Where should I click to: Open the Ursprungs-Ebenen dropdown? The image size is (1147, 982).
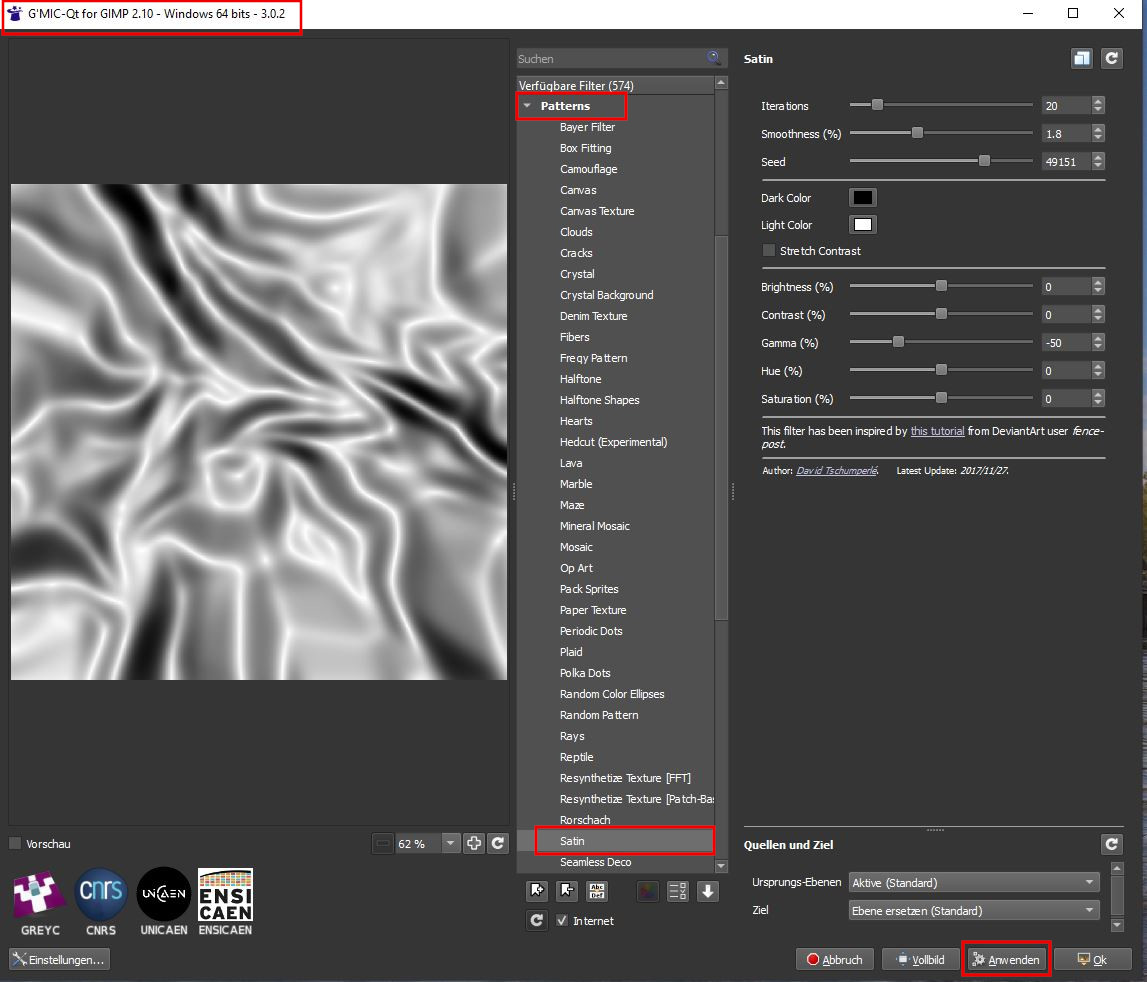tap(973, 883)
